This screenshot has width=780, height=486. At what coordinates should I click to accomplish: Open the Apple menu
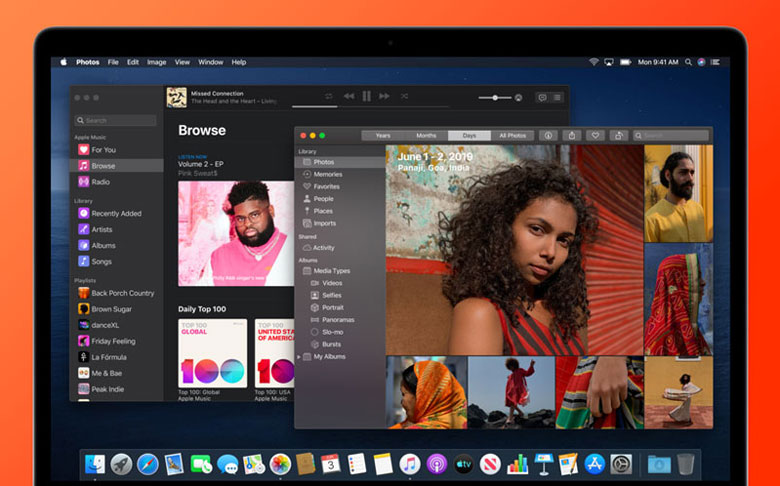(x=64, y=62)
